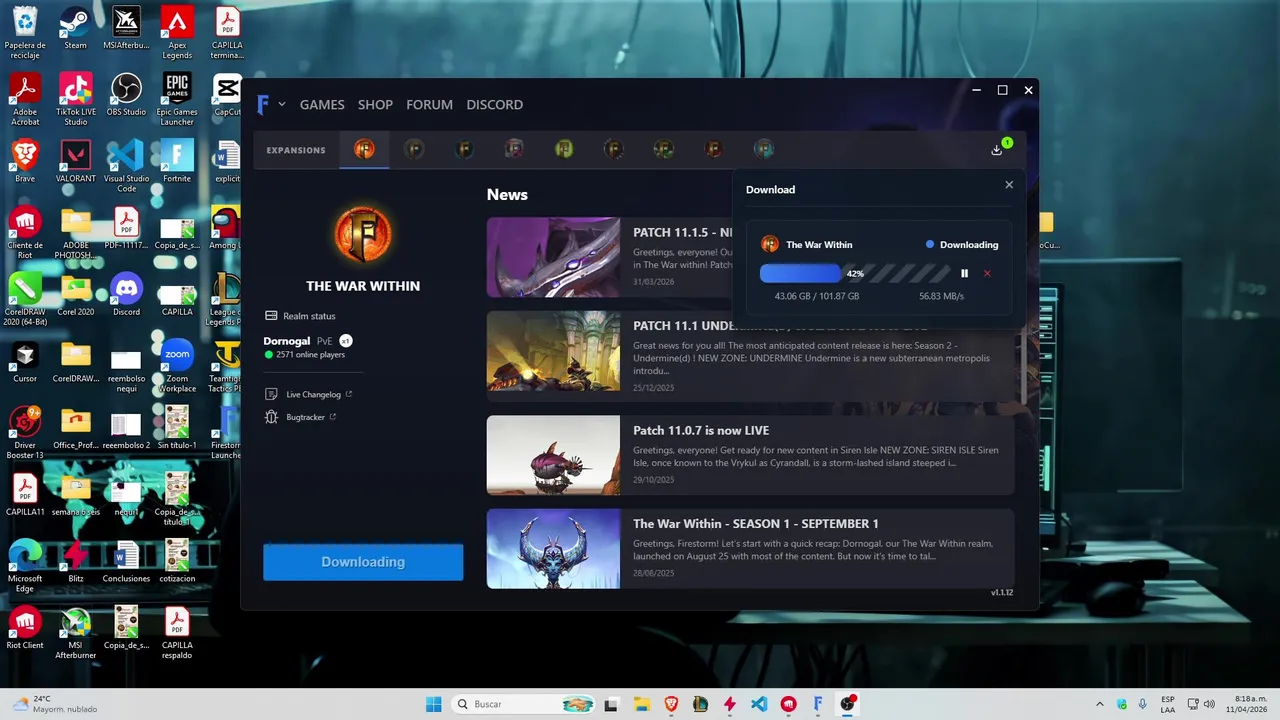
Task: Open the DISCORD menu
Action: [x=494, y=104]
